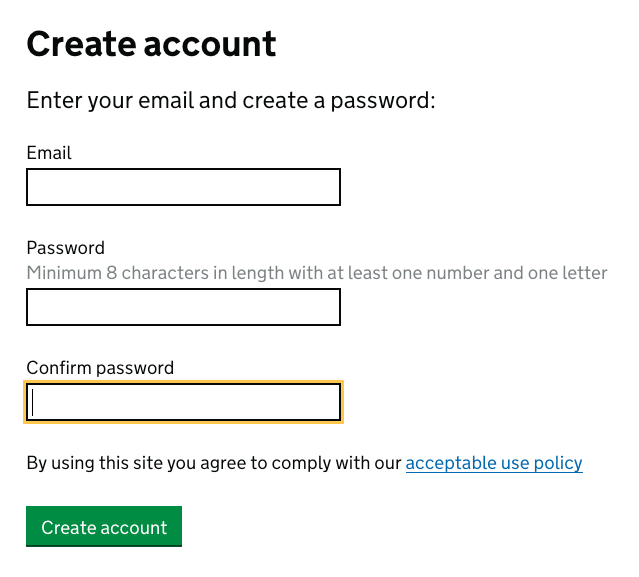This screenshot has height=577, width=639.
Task: Click the bold Create account page heading
Action: (x=151, y=44)
